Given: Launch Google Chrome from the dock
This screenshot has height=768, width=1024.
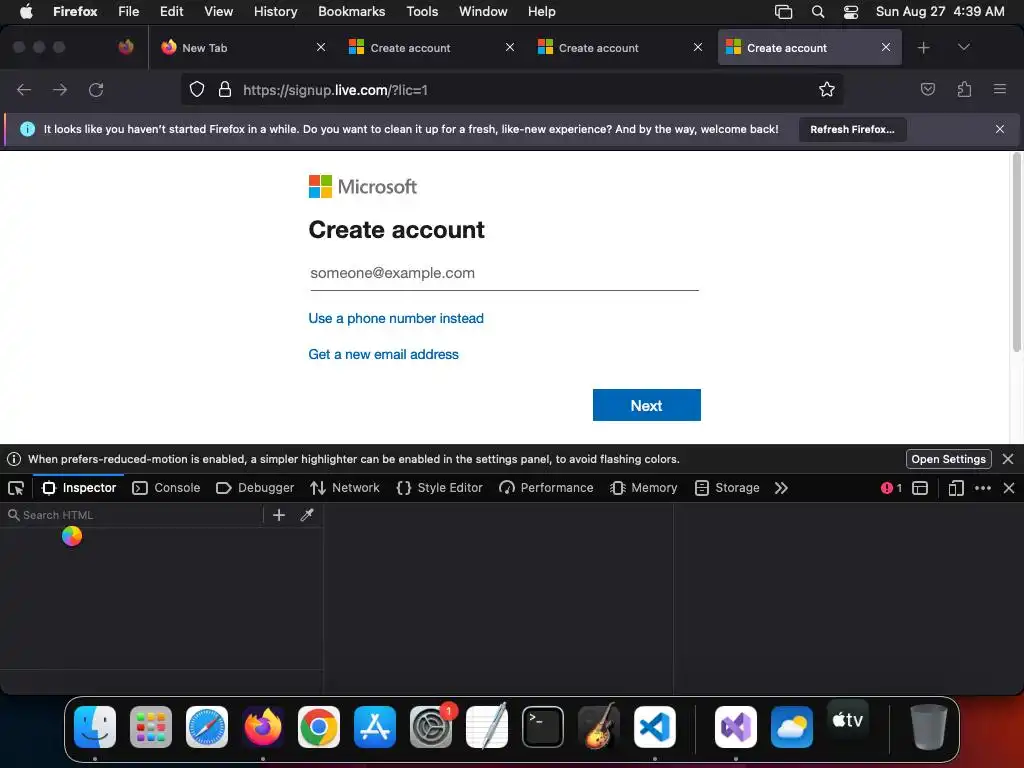Looking at the screenshot, I should tap(319, 726).
